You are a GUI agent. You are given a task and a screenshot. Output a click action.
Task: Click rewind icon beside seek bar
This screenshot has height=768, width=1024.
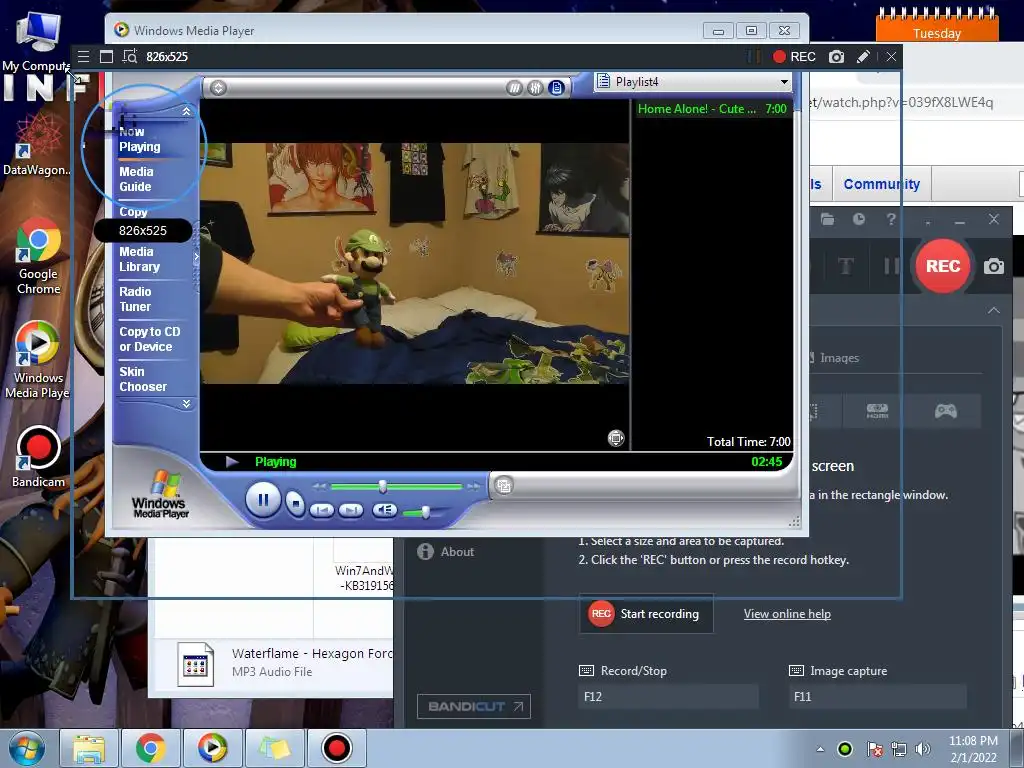[x=319, y=487]
